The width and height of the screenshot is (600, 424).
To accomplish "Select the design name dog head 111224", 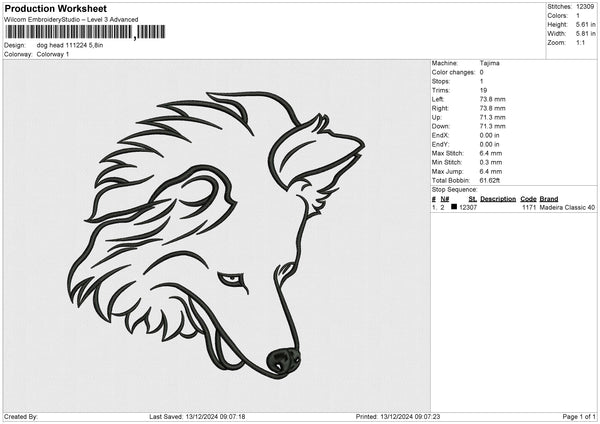I will pos(70,45).
